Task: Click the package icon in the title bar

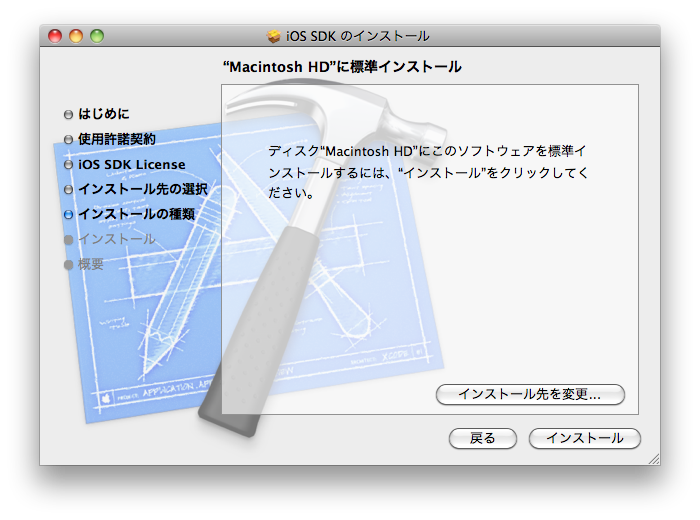Action: 274,37
